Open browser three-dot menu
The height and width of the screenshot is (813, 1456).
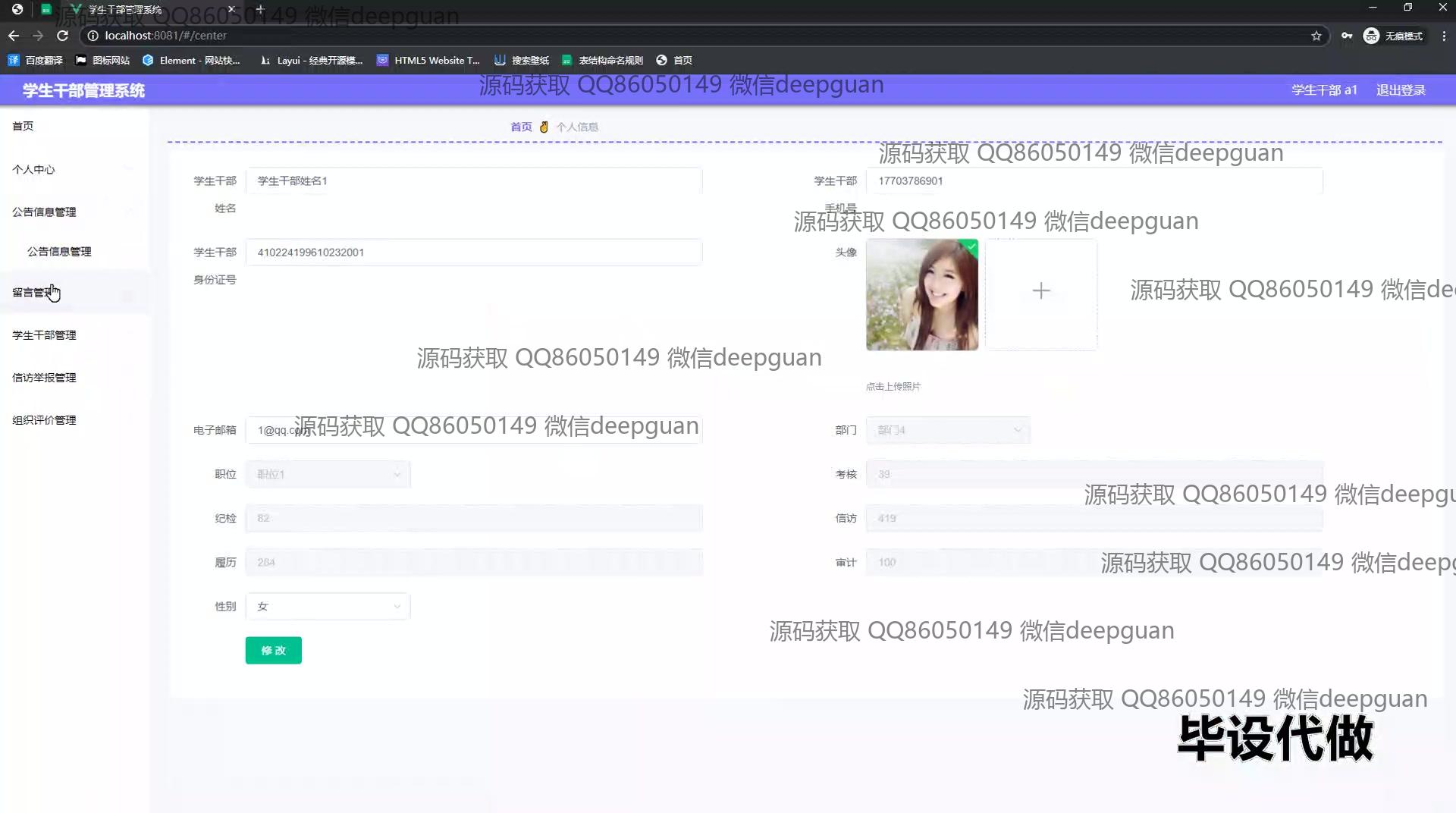(1444, 36)
